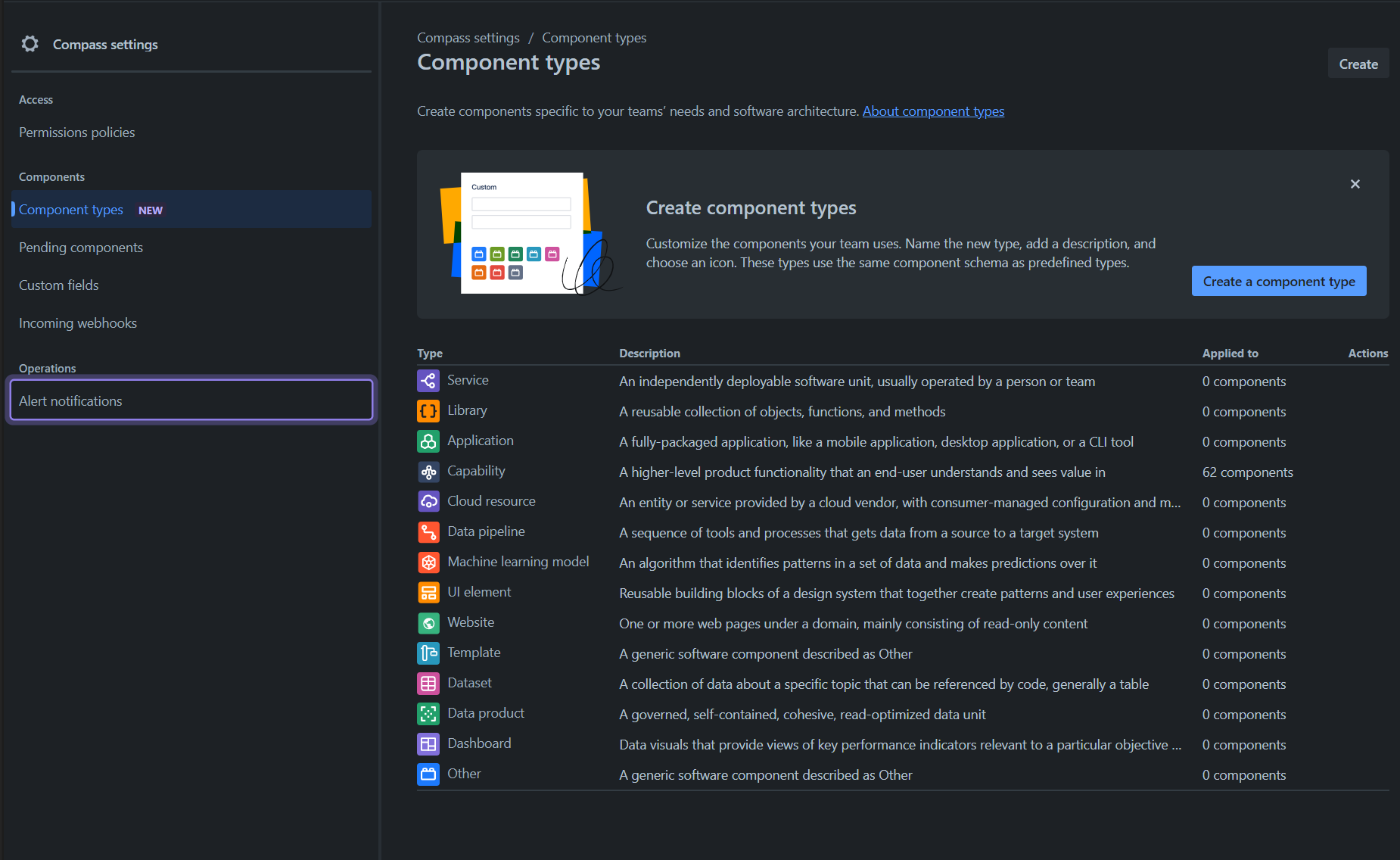Screen dimensions: 1400x860
Task: Select Incoming webhooks in sidebar
Action: point(77,322)
